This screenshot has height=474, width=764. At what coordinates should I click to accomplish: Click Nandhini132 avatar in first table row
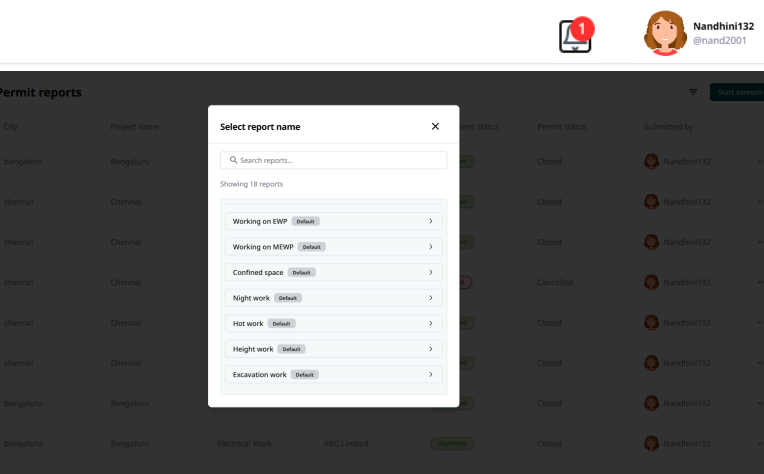pyautogui.click(x=652, y=161)
